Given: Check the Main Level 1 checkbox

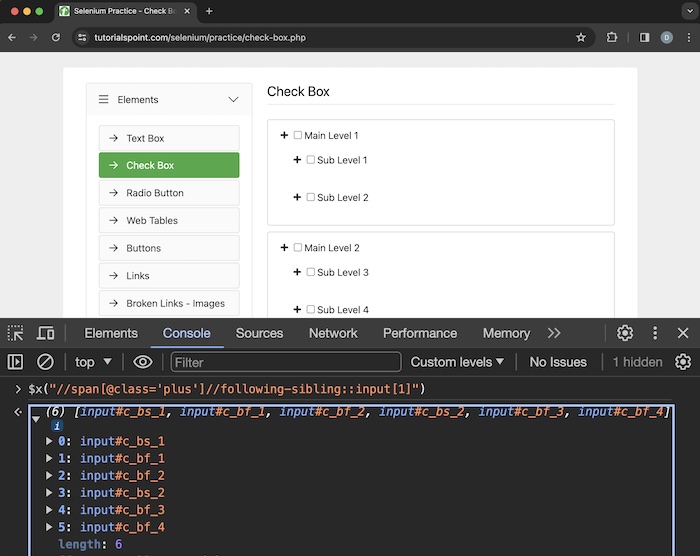Looking at the screenshot, I should pyautogui.click(x=298, y=135).
